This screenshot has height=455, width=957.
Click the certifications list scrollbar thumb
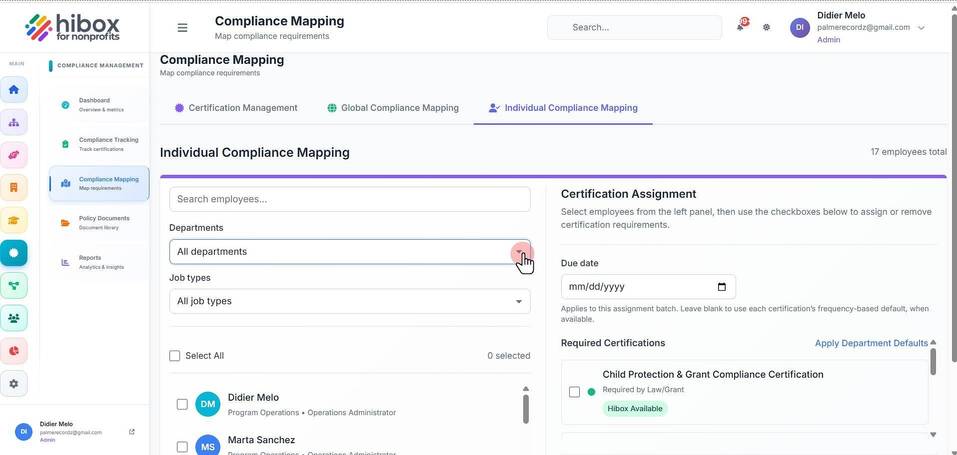(x=933, y=362)
